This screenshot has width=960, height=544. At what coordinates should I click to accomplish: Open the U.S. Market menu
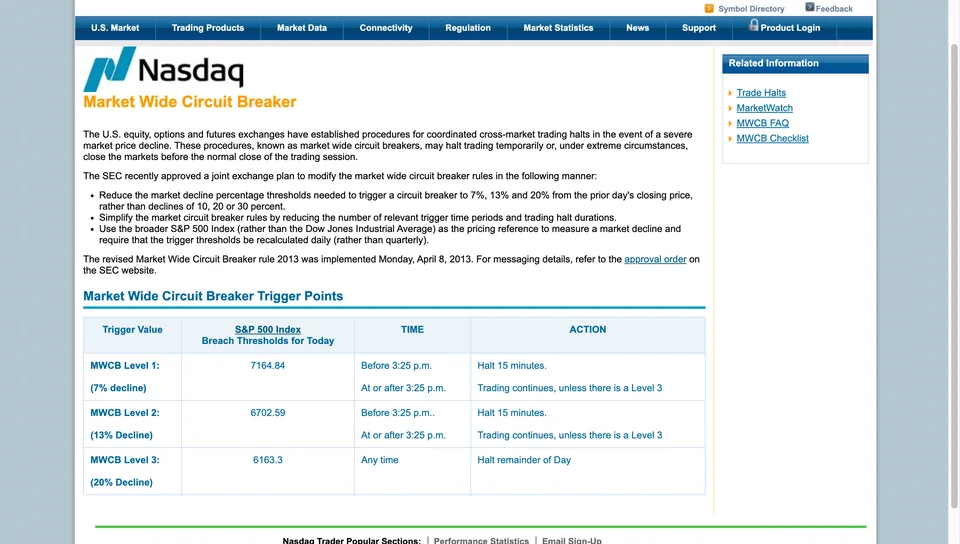[115, 28]
